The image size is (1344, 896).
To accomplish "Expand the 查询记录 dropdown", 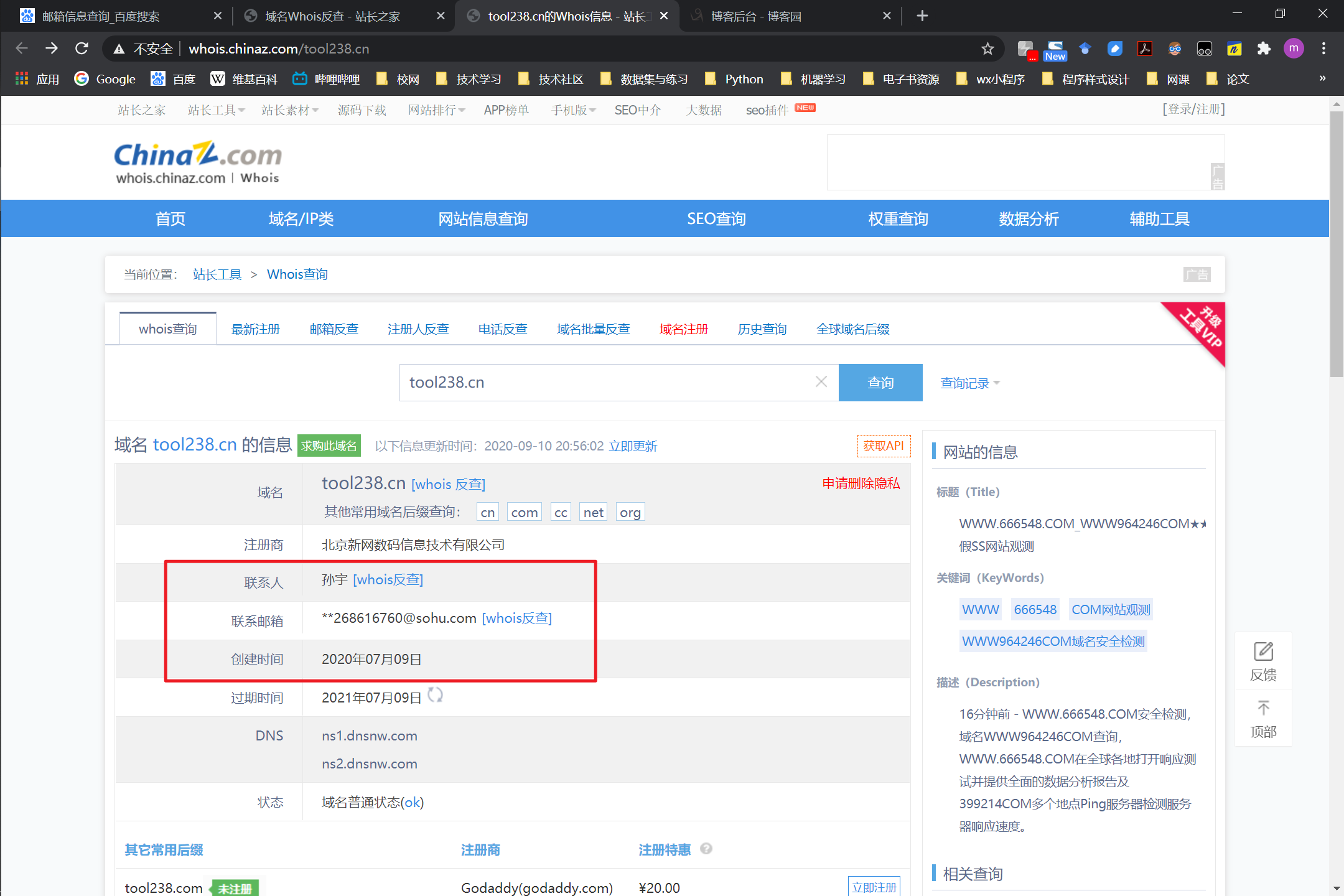I will 969,383.
